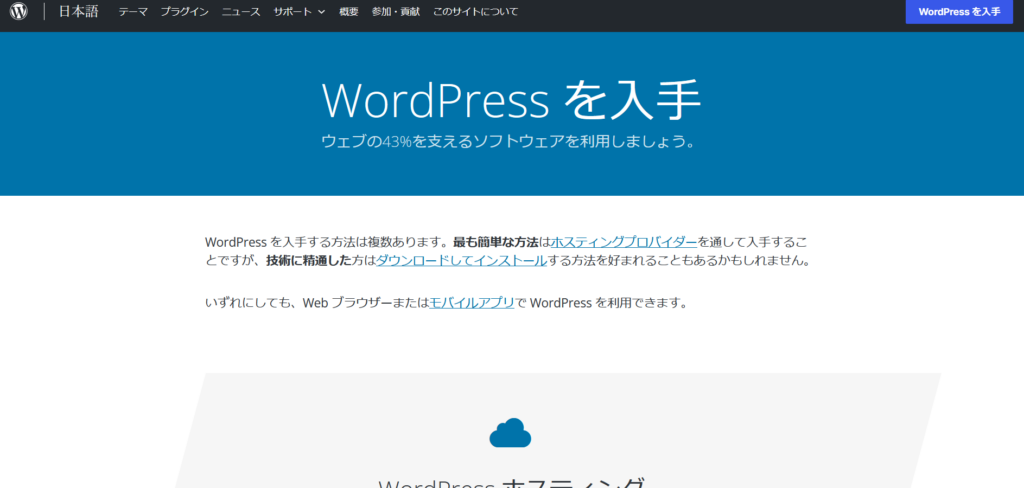The height and width of the screenshot is (488, 1024).
Task: Follow the ホスティングプロバイダー link
Action: tap(624, 242)
